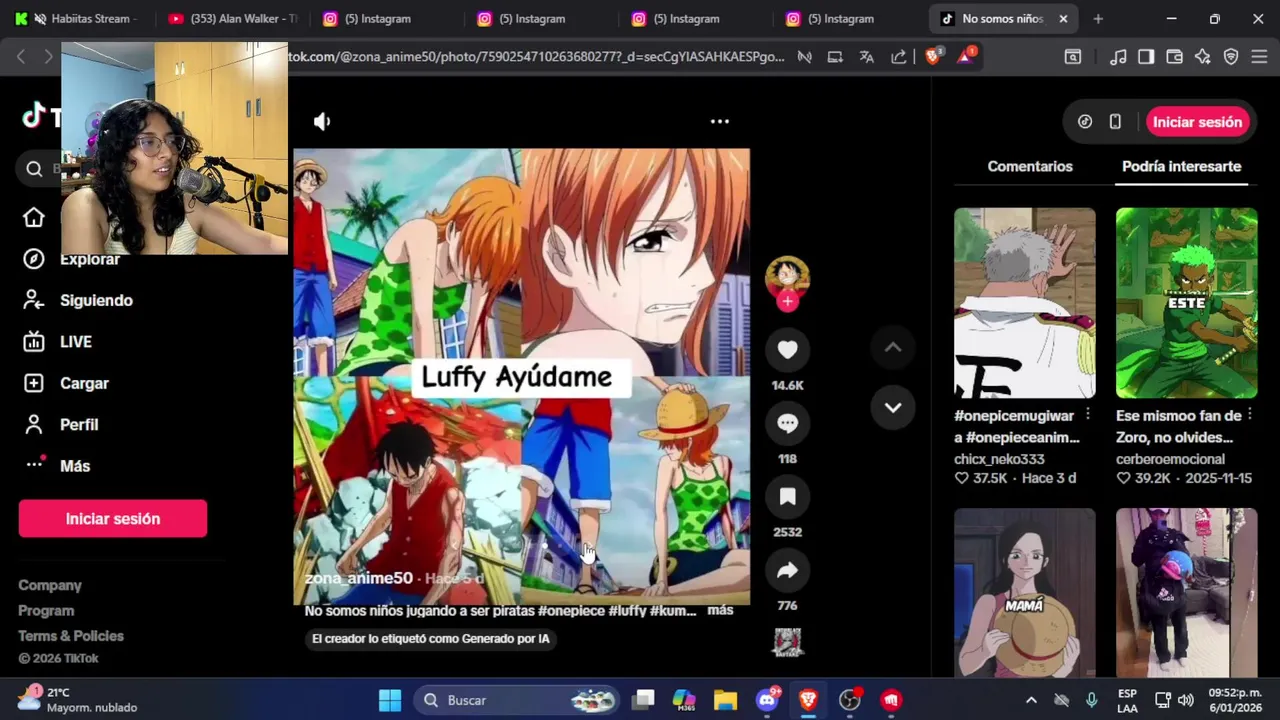The image size is (1280, 720).
Task: Close the No somos niños tab
Action: [x=1063, y=19]
